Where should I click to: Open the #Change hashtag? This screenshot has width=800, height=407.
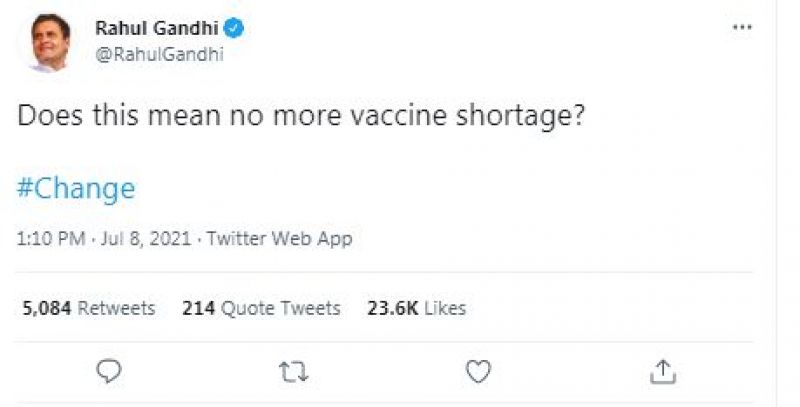(76, 188)
